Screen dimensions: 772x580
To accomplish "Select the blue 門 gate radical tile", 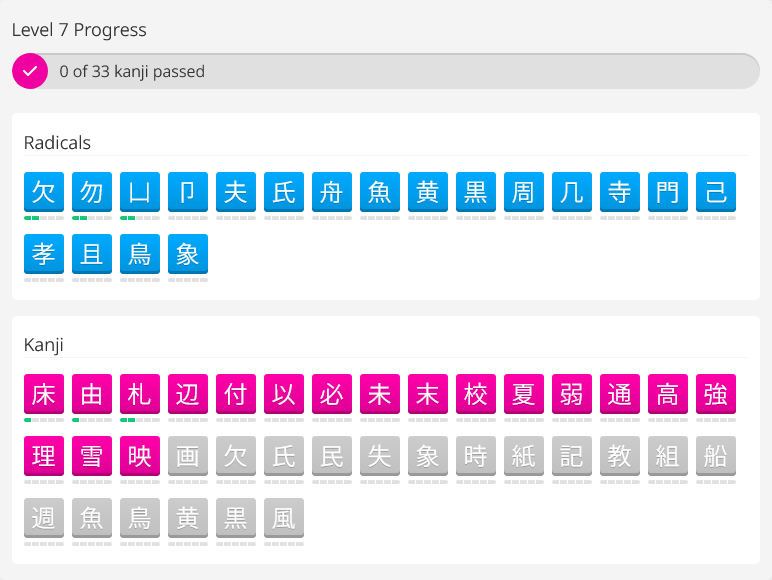I will click(x=668, y=192).
